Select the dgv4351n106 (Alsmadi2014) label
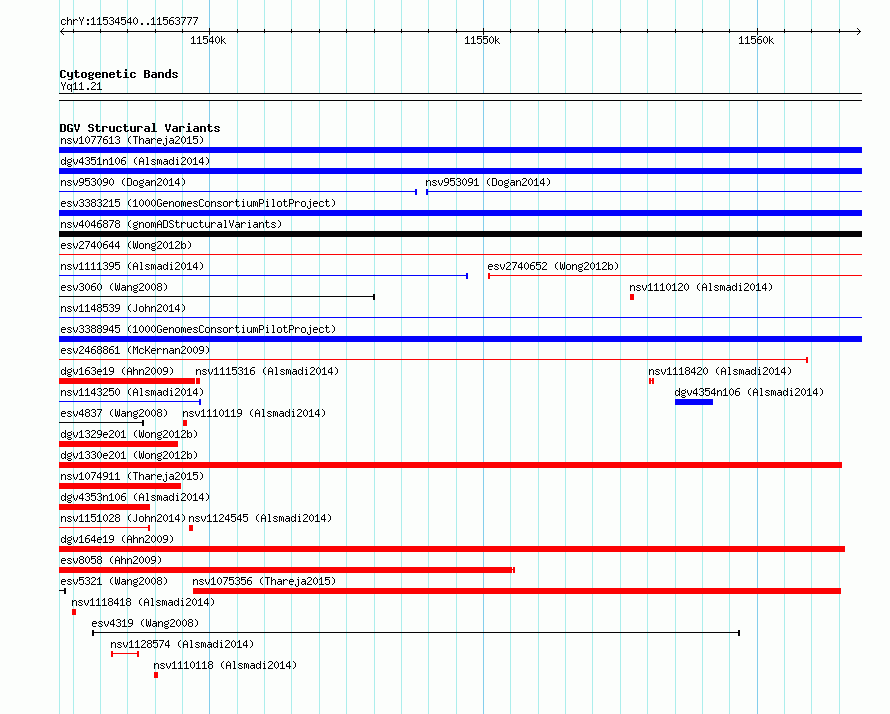The height and width of the screenshot is (714, 890). point(135,161)
